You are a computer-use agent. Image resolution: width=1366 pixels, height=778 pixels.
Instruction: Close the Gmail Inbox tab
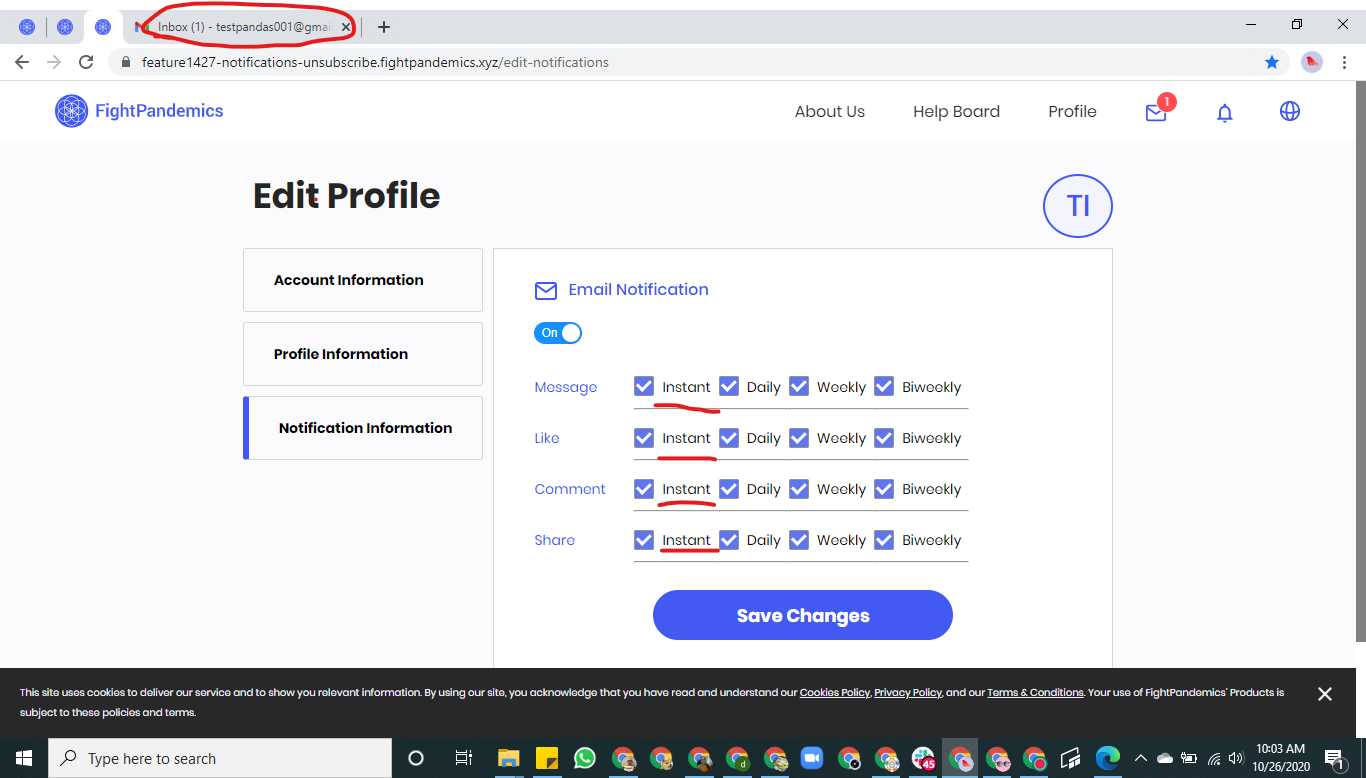pos(346,27)
